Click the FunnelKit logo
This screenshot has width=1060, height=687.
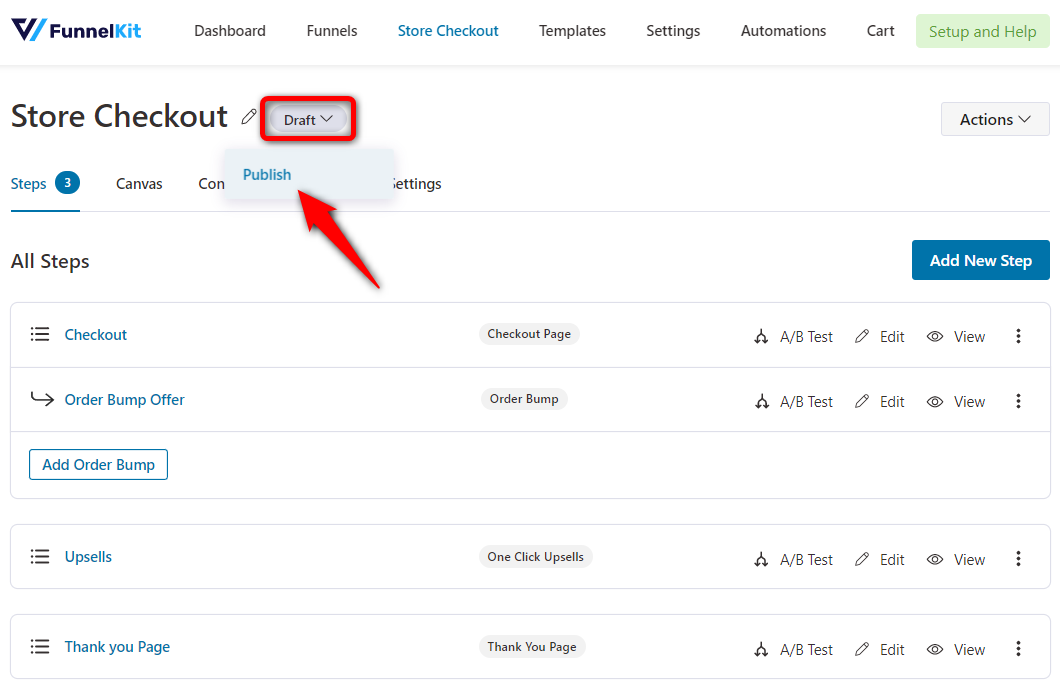pos(76,30)
